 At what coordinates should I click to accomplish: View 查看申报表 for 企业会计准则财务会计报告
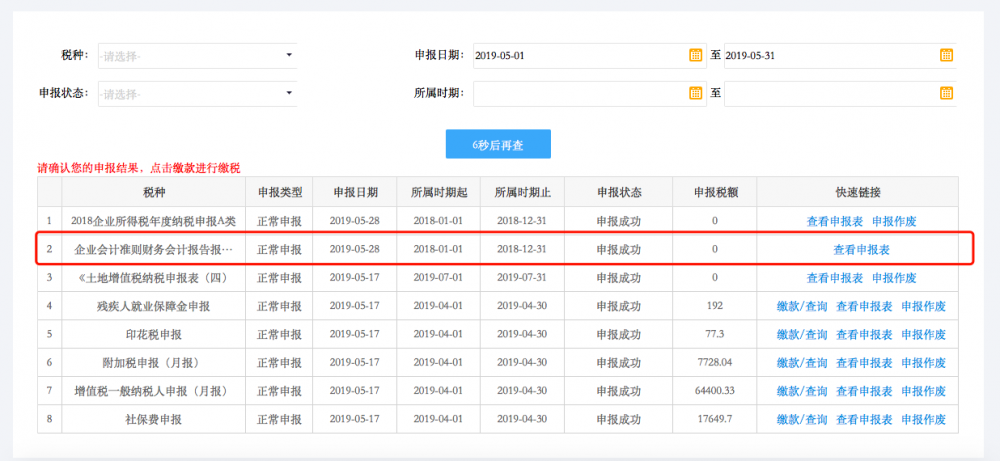pyautogui.click(x=861, y=249)
